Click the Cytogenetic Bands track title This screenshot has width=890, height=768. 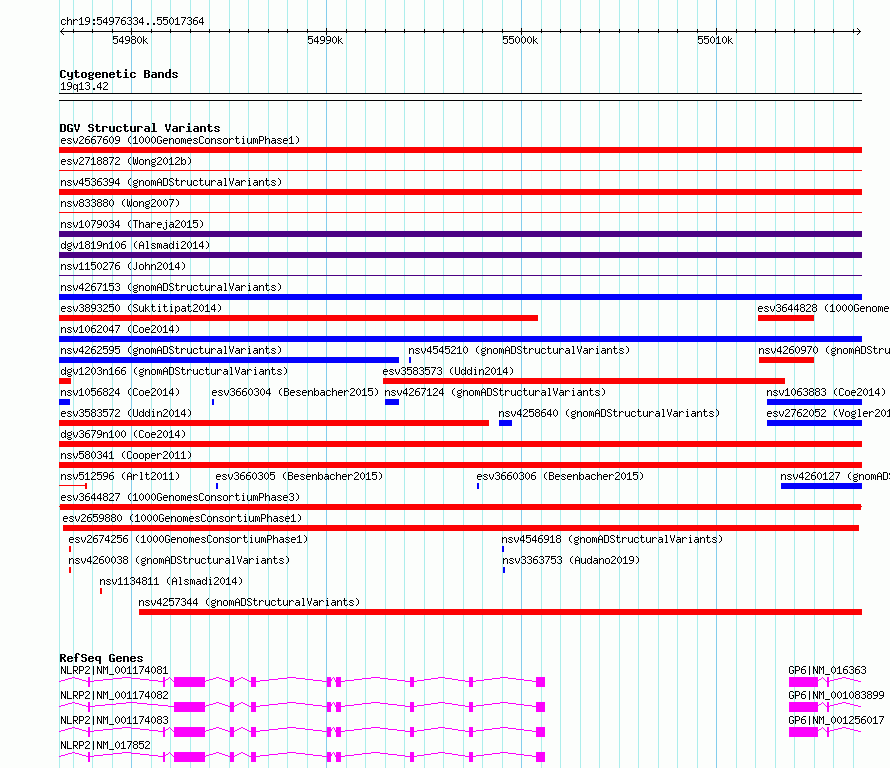coord(119,74)
